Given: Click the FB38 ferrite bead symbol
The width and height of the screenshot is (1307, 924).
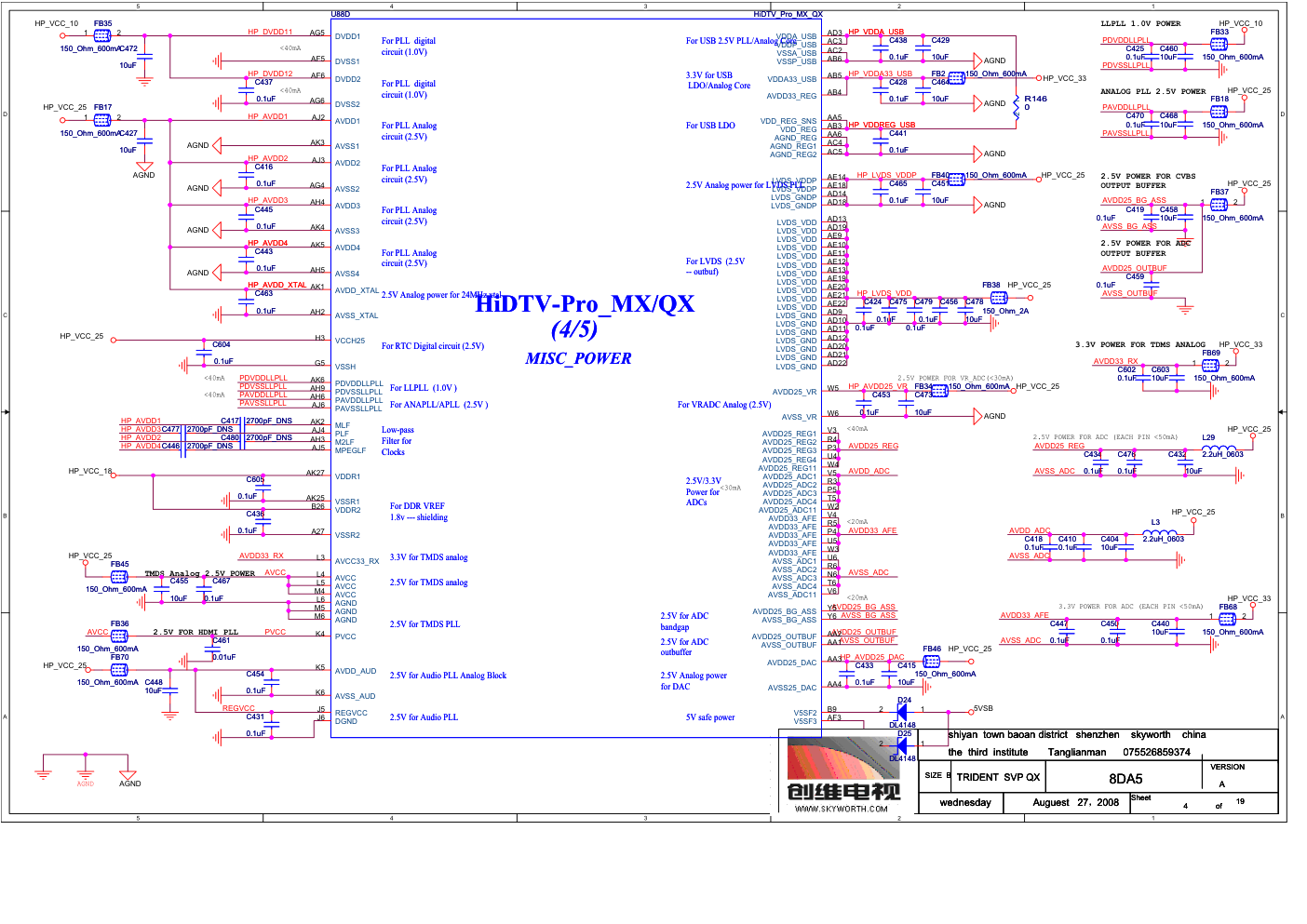Looking at the screenshot, I should 999,298.
